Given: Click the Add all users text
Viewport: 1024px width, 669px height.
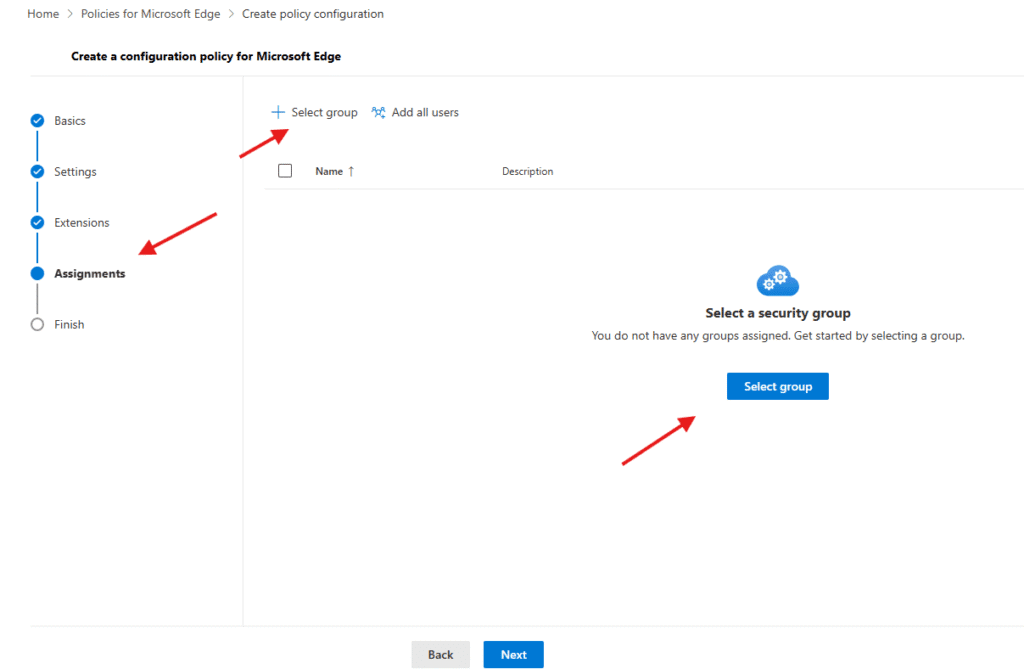Looking at the screenshot, I should tap(425, 113).
